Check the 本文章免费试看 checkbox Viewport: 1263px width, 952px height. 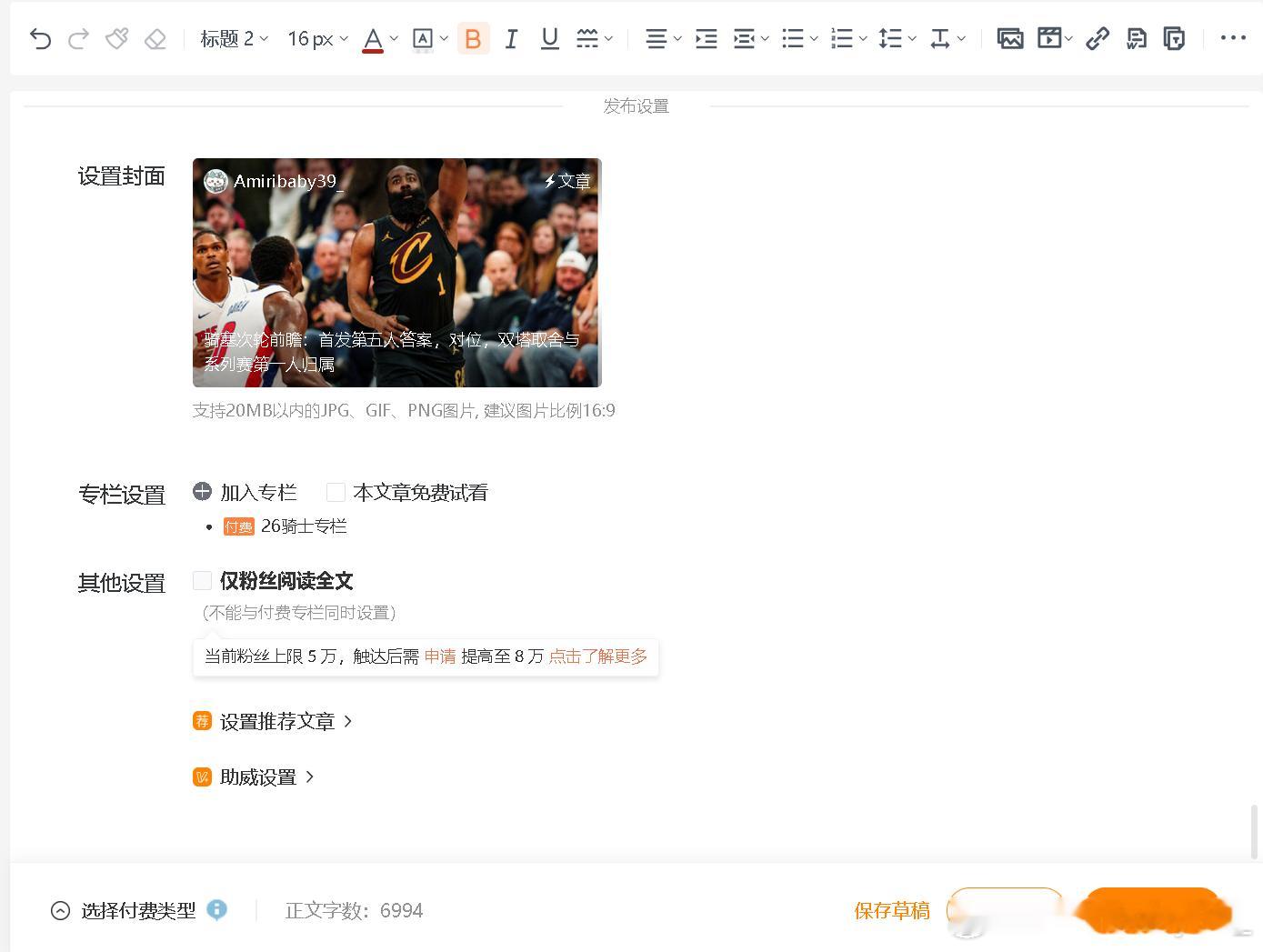(336, 492)
